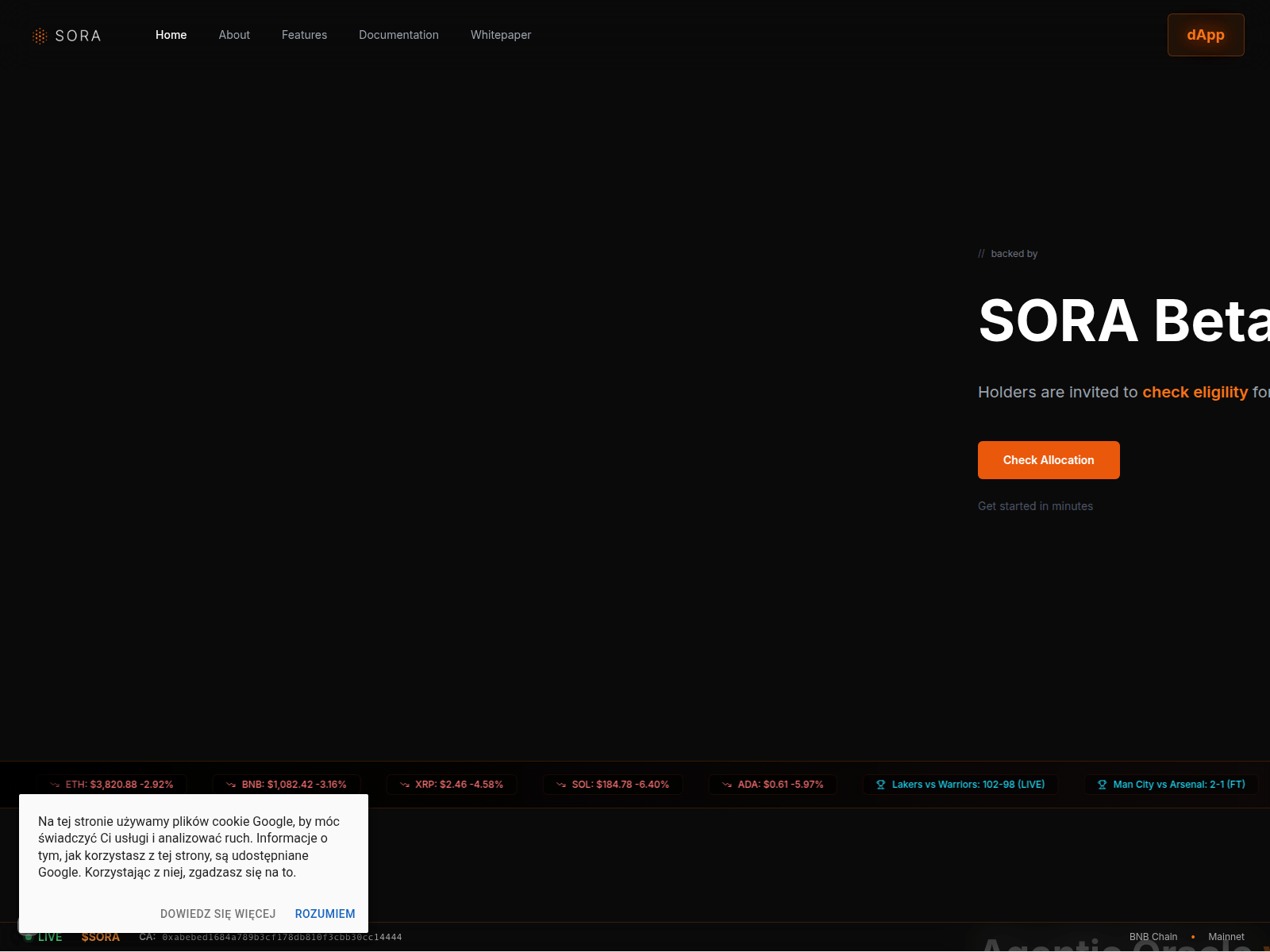Click the SOL price ticker chip
This screenshot has height=952, width=1270.
tap(613, 785)
